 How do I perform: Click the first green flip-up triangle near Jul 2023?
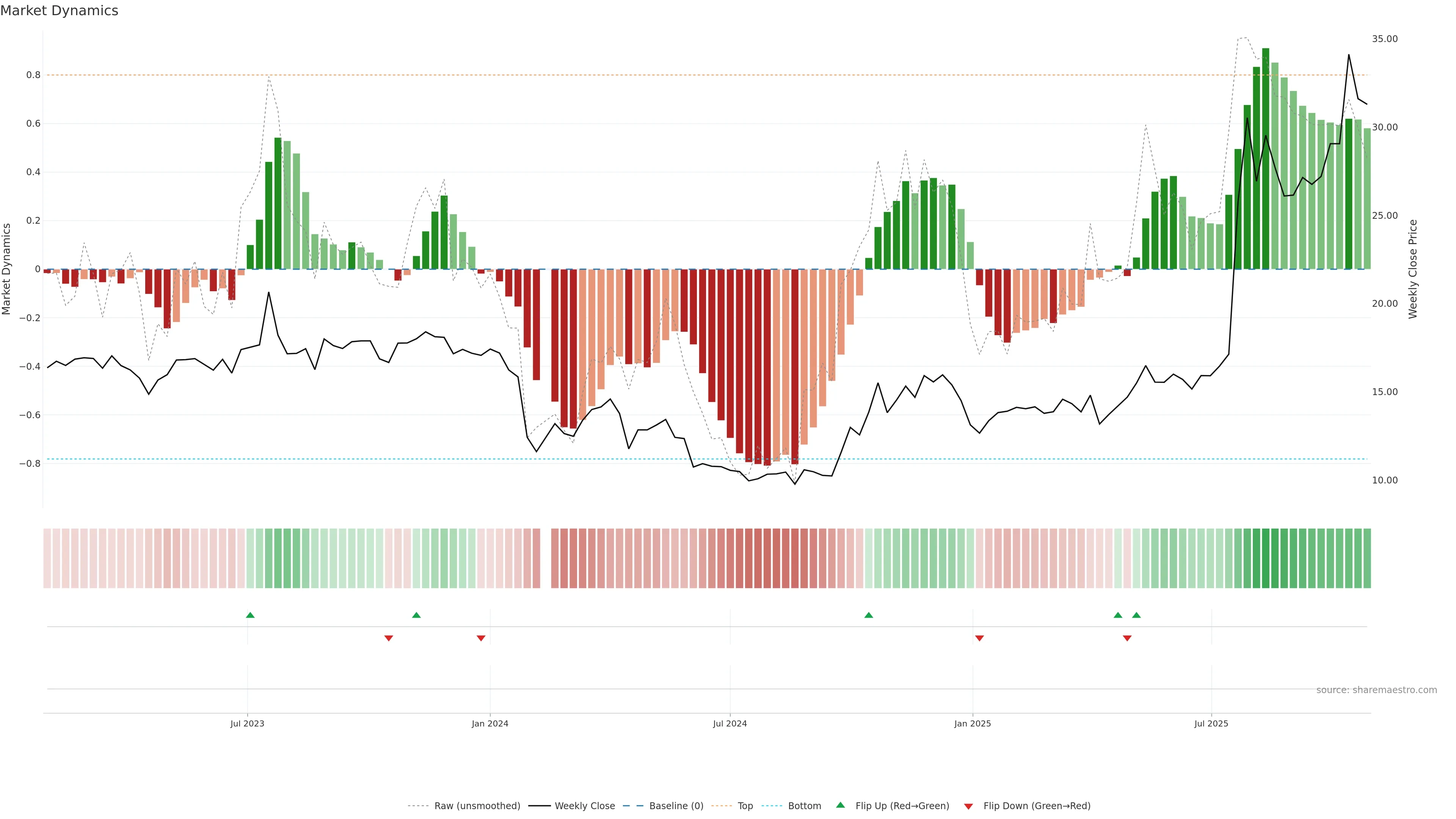(250, 615)
